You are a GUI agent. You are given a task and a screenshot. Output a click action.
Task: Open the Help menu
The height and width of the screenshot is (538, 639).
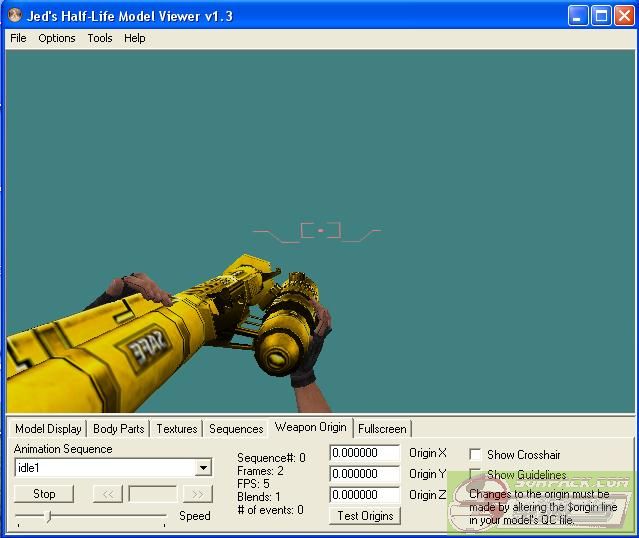coord(135,38)
